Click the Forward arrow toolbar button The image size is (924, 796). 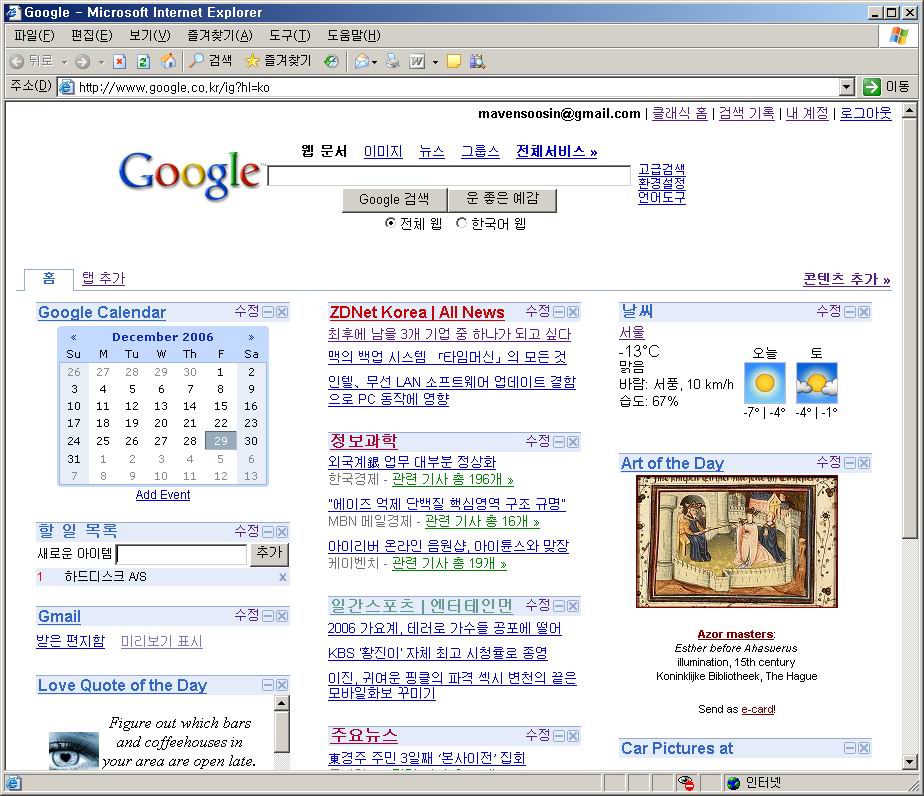point(82,61)
